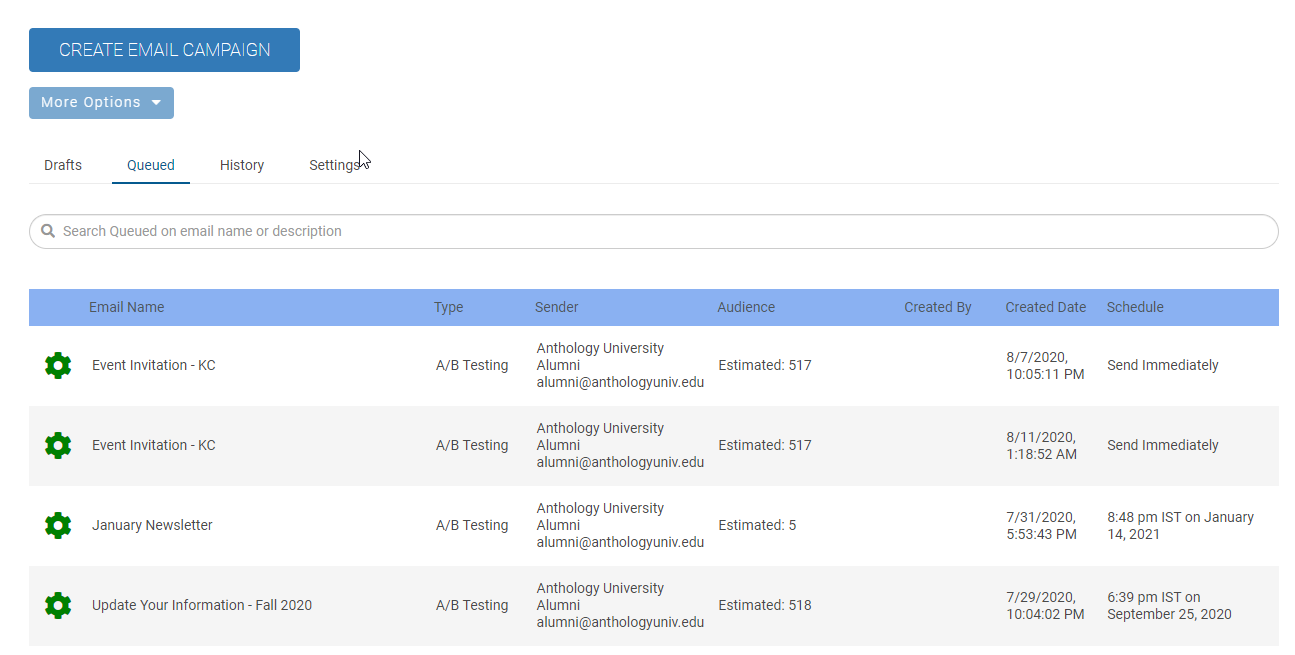The image size is (1295, 655).
Task: Click the Sender column header
Action: (x=556, y=307)
